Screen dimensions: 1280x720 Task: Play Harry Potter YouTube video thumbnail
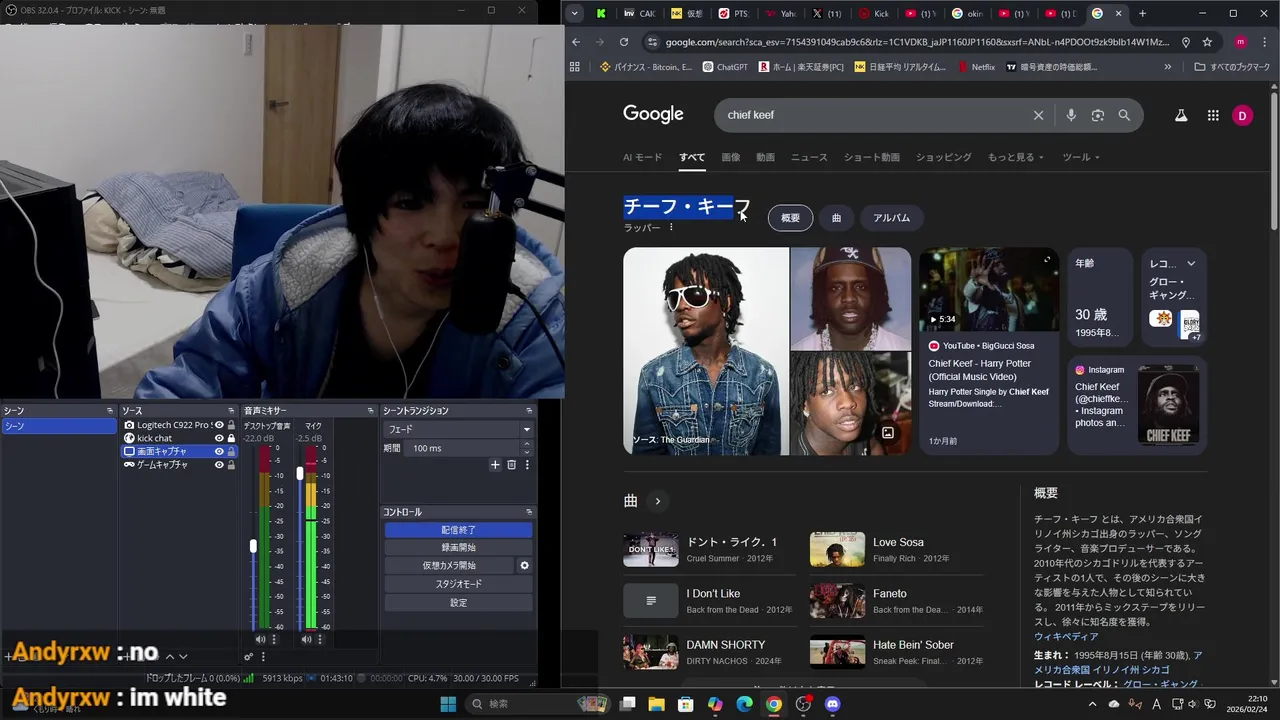pyautogui.click(x=989, y=289)
